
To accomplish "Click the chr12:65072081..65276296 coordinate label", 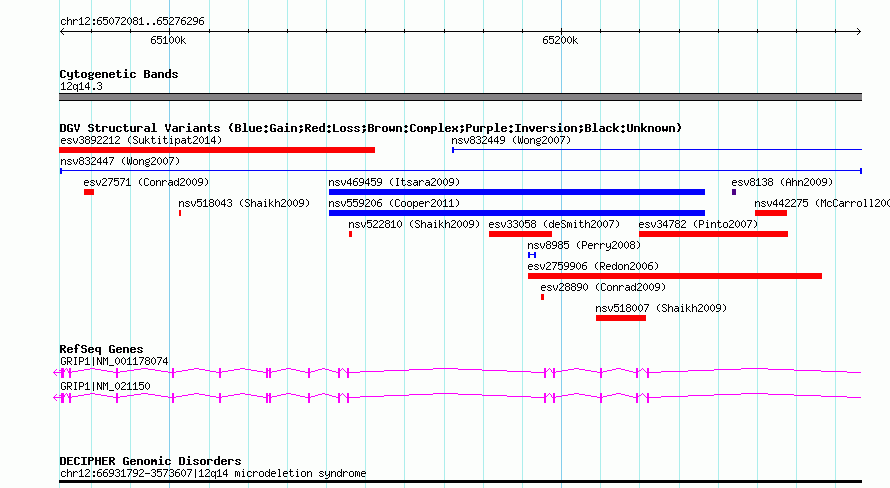I will coord(132,22).
